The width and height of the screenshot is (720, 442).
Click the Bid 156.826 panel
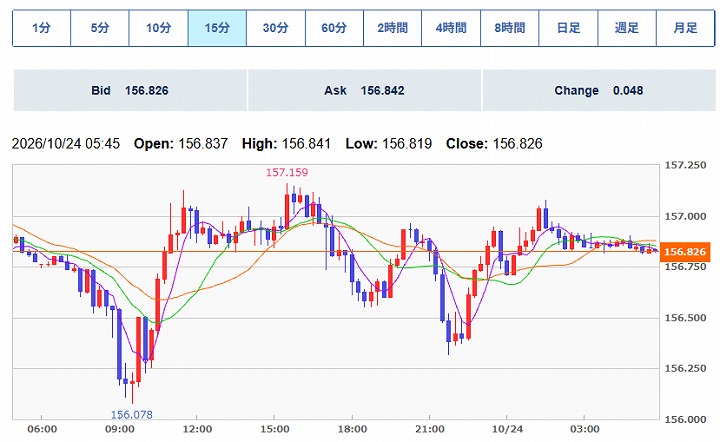coord(130,90)
